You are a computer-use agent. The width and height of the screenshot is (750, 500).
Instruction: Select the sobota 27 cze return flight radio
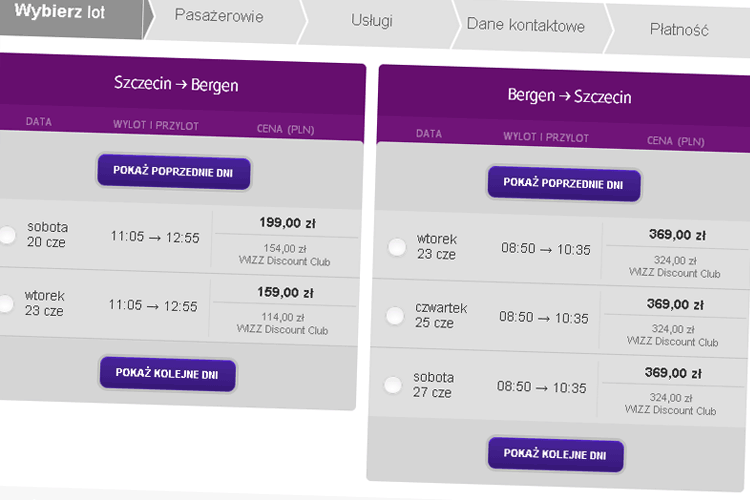(393, 385)
